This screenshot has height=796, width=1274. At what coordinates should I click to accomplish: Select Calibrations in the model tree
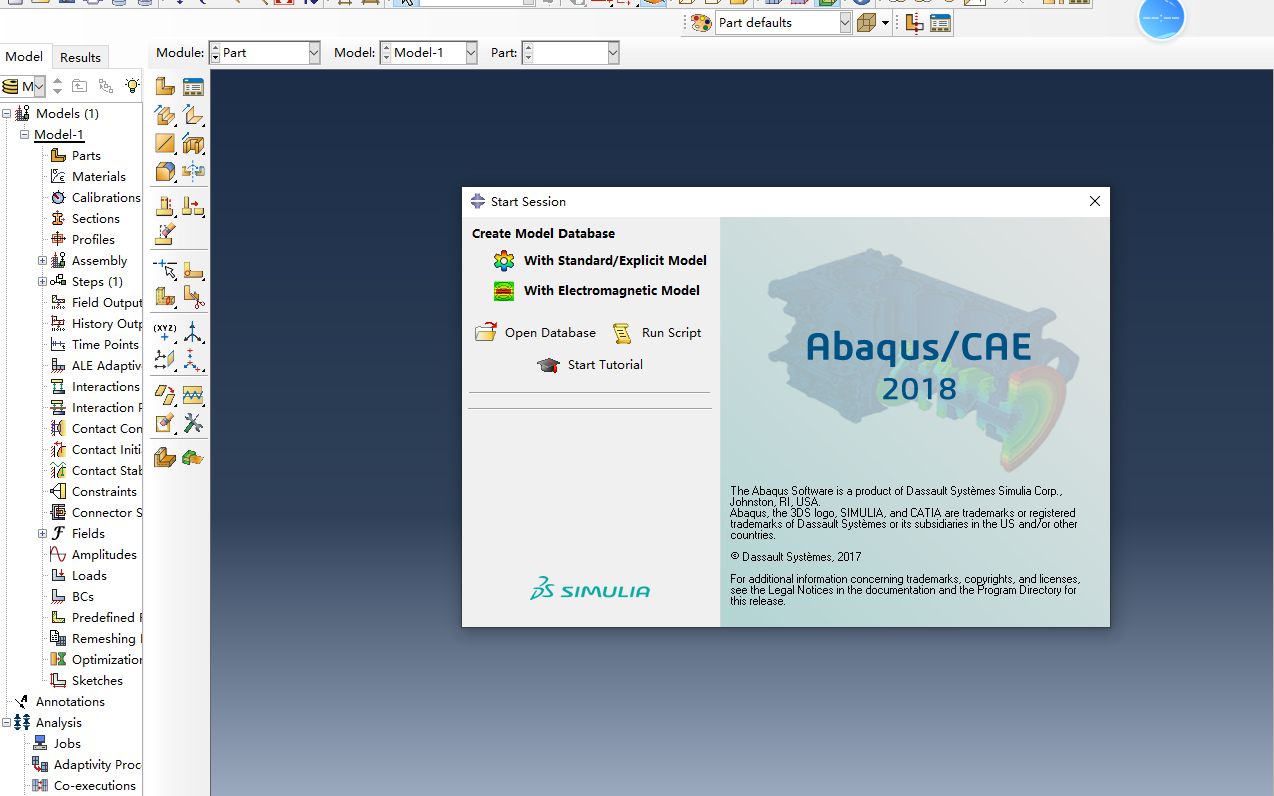[x=105, y=197]
